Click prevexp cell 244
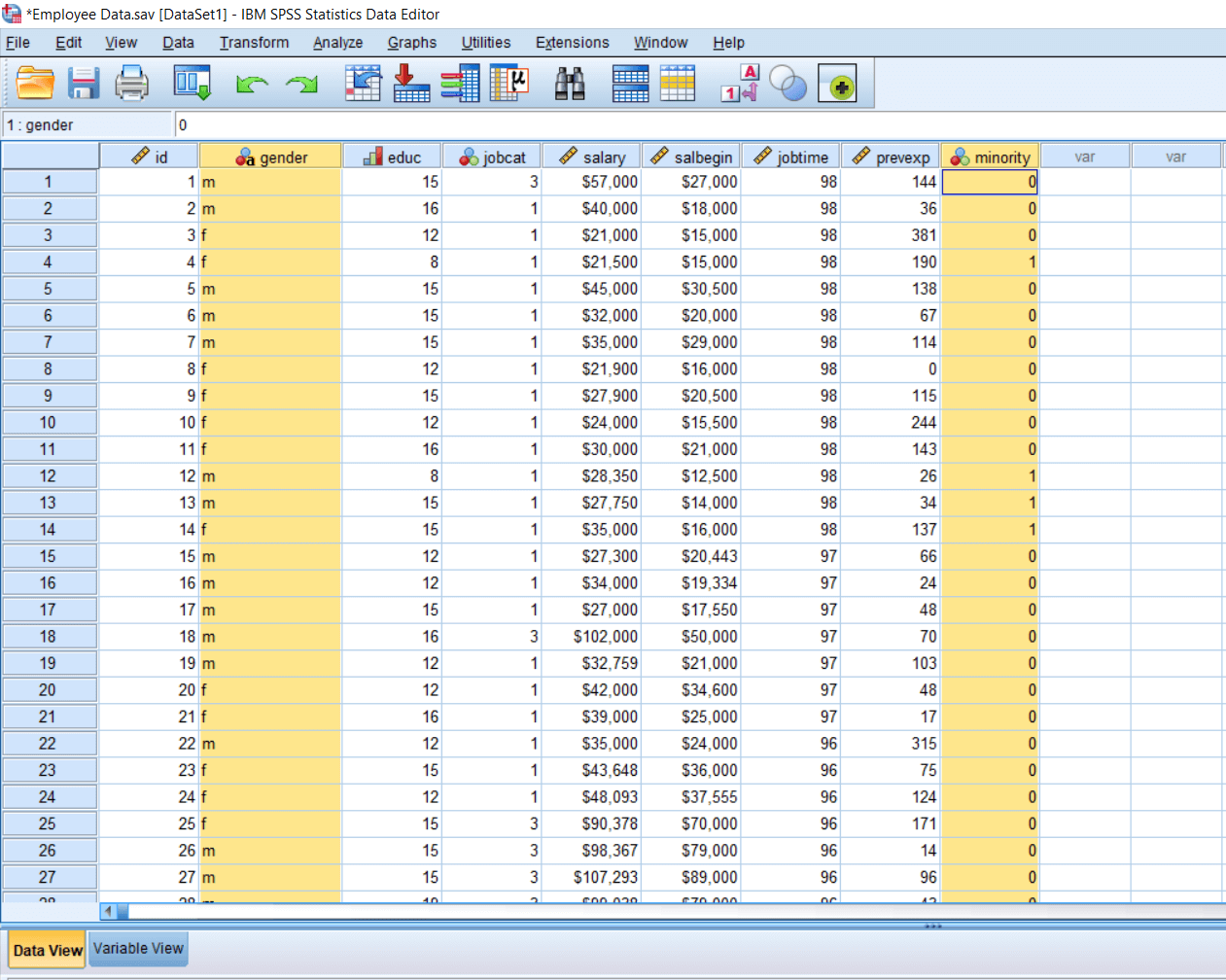 [891, 423]
